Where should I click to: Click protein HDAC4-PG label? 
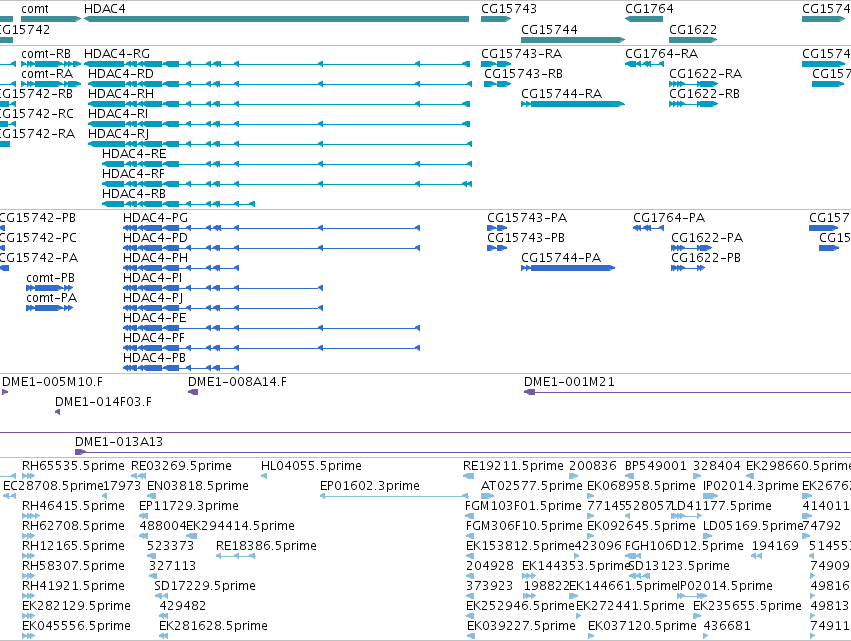(x=155, y=218)
